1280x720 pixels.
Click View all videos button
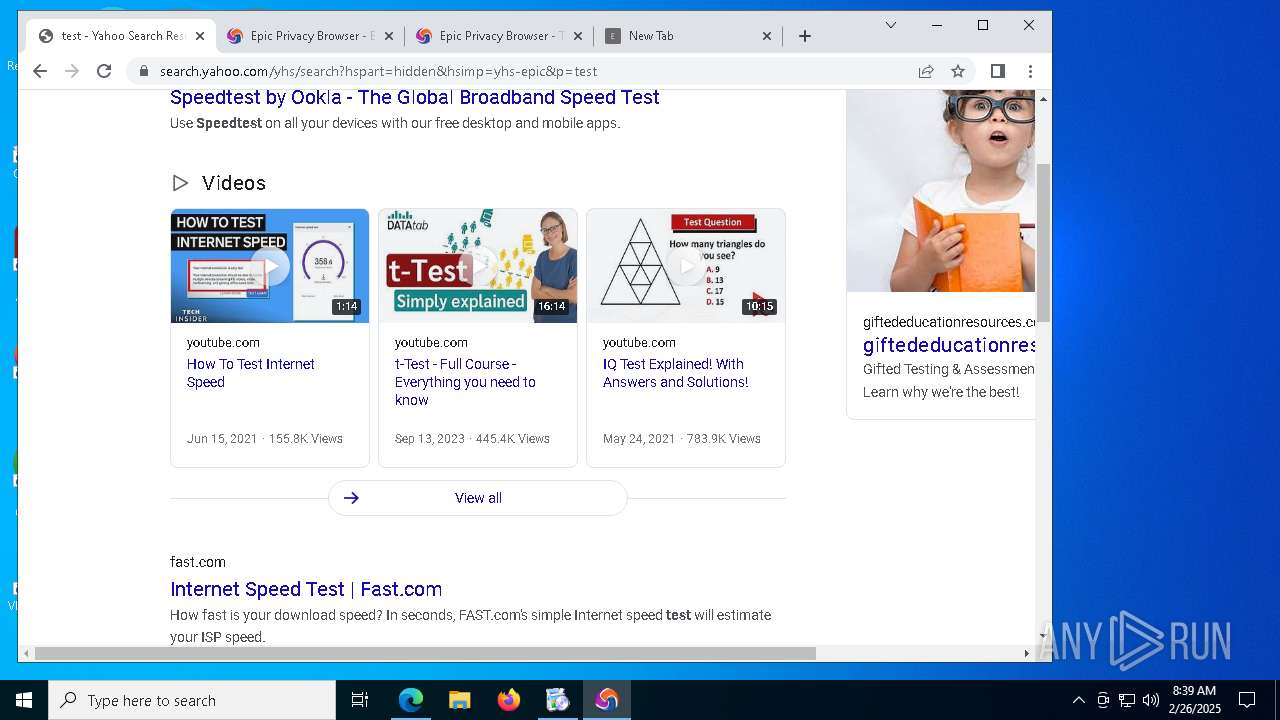[x=478, y=498]
